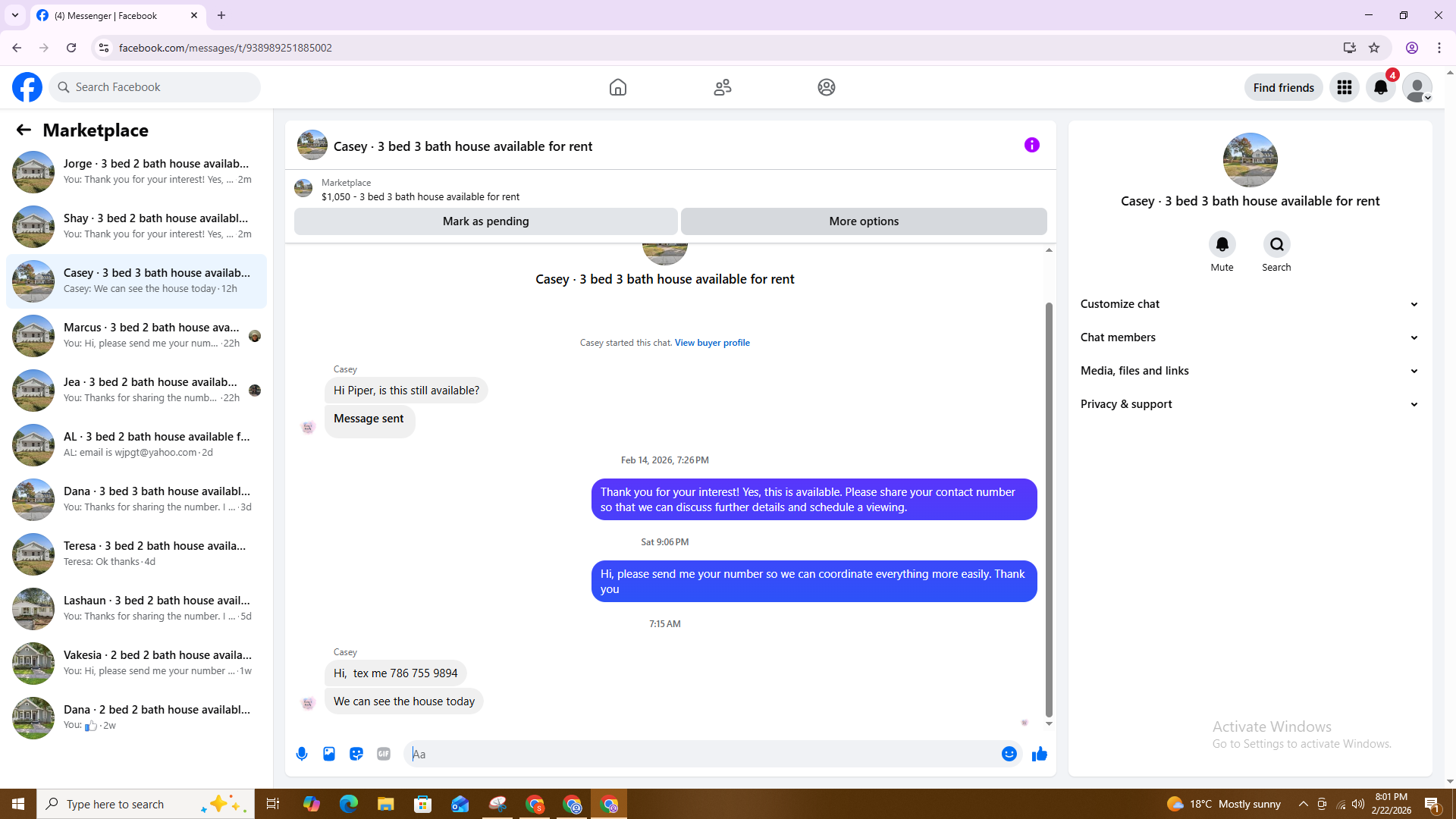
Task: Record a voice clip with the microphone
Action: coord(302,754)
